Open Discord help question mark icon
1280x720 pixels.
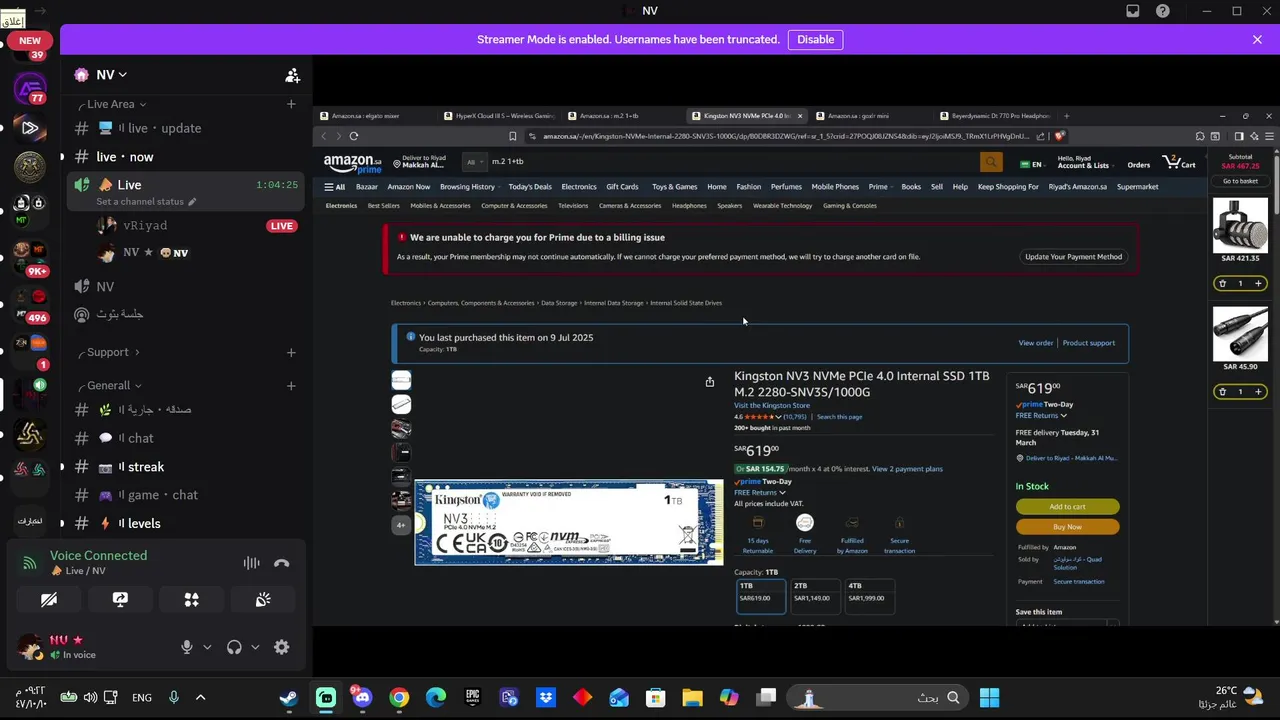(1163, 11)
